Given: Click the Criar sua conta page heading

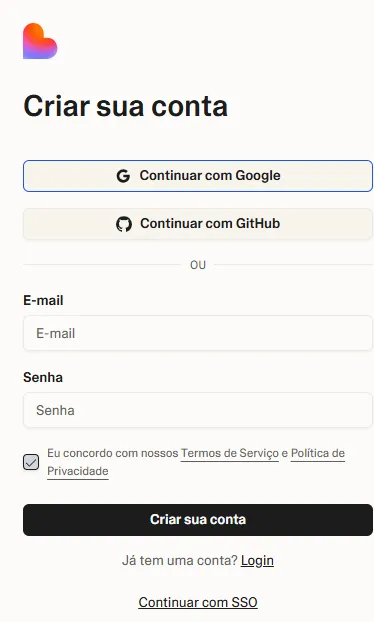Looking at the screenshot, I should (126, 106).
